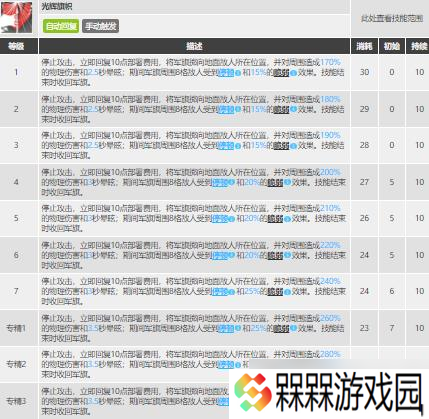Select the 240% damage value in level 7 row
Screen dimensions: 429x419
point(330,282)
